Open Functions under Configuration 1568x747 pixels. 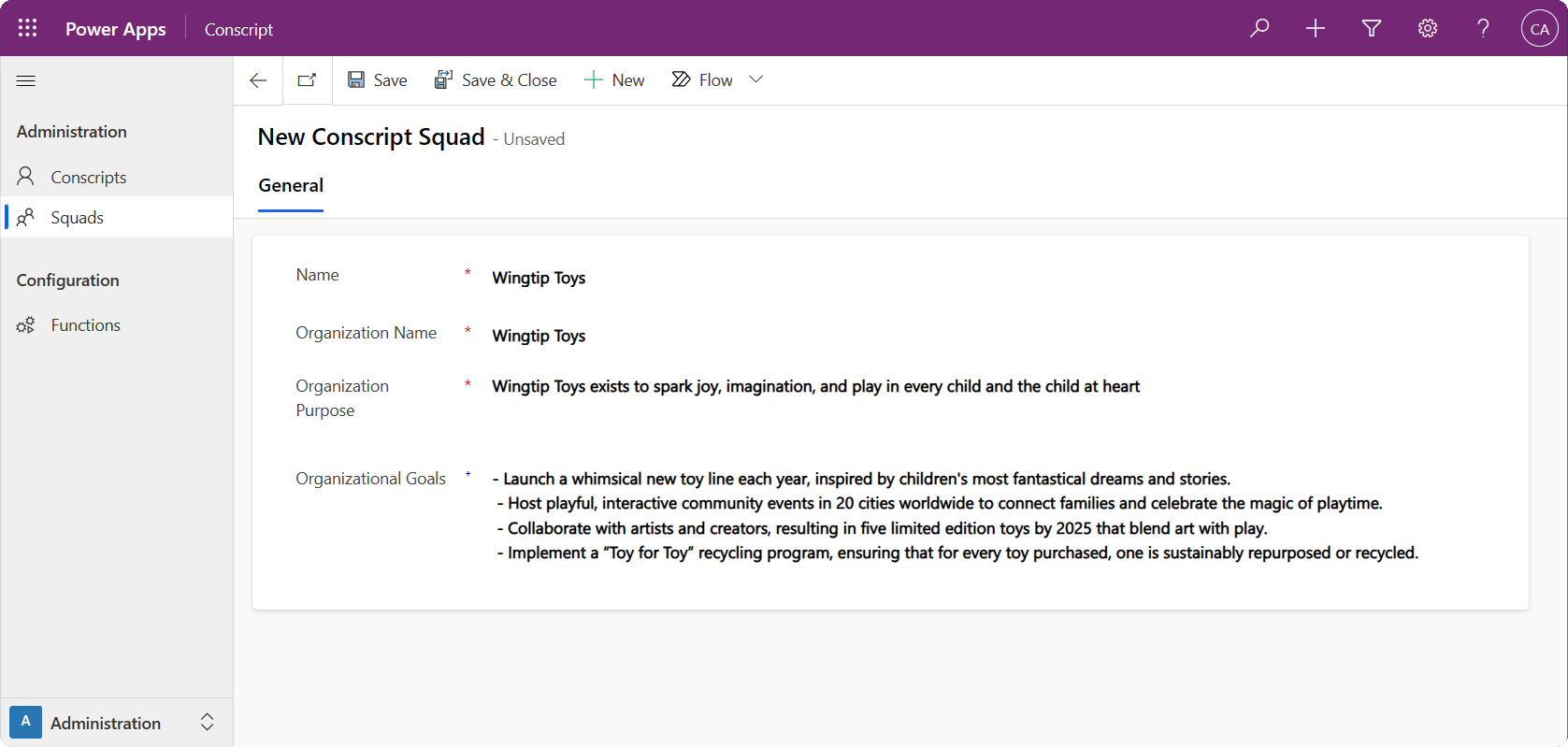point(85,325)
